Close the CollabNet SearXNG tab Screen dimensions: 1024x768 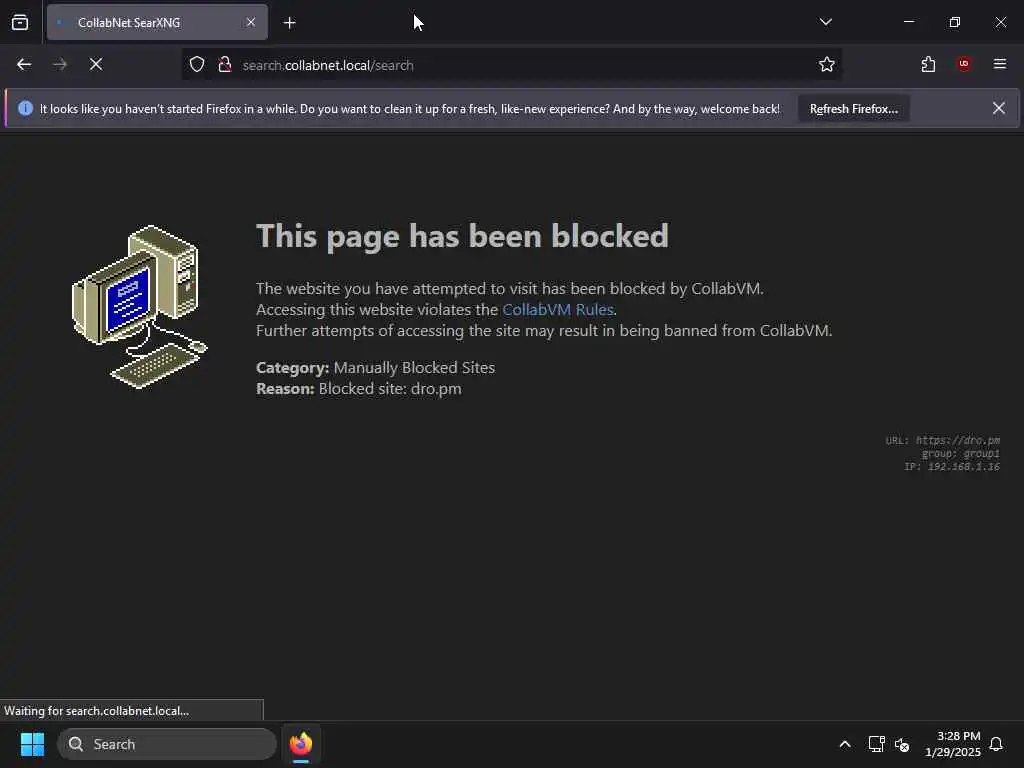[x=251, y=22]
